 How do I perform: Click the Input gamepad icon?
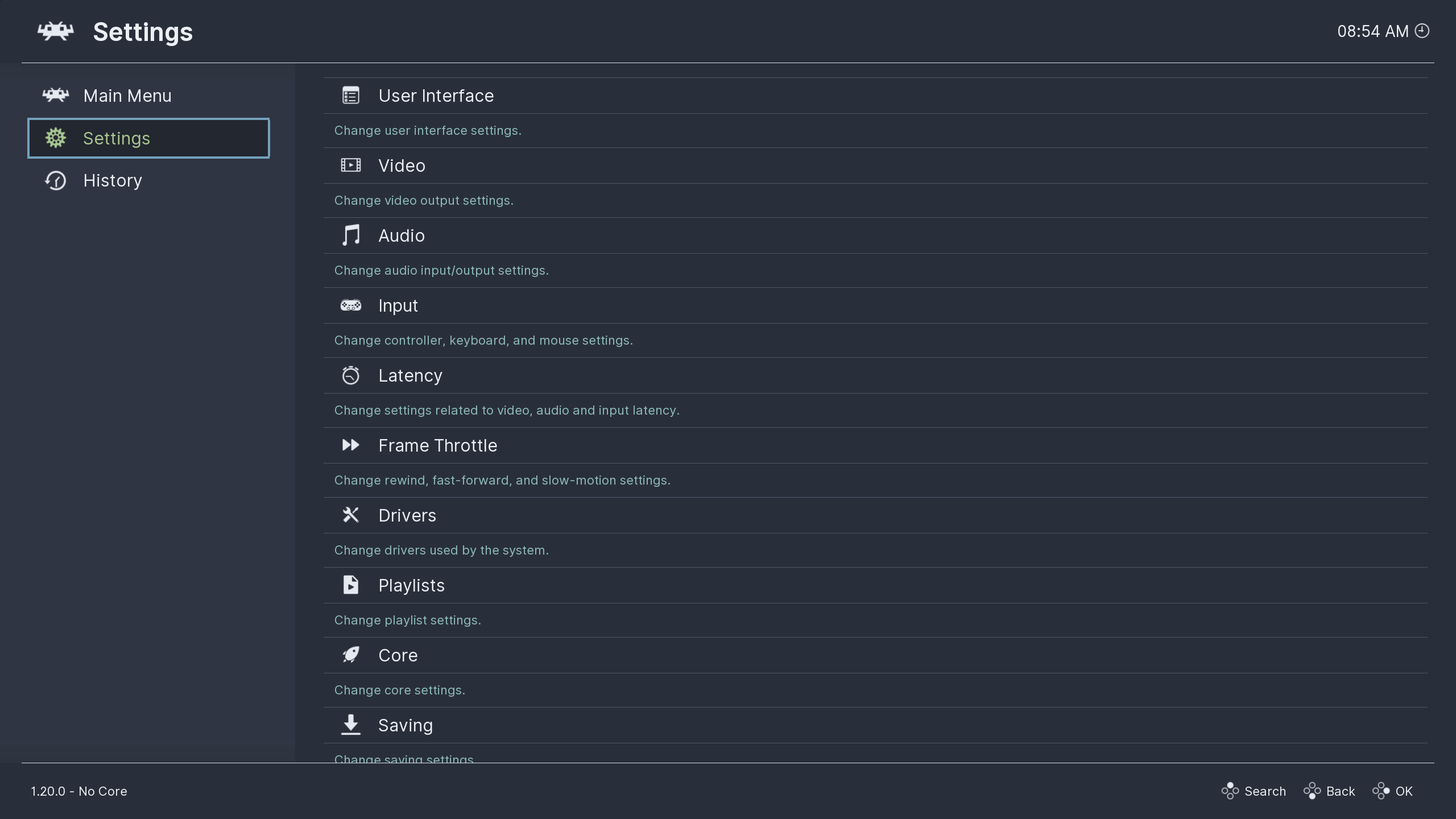[x=351, y=305]
